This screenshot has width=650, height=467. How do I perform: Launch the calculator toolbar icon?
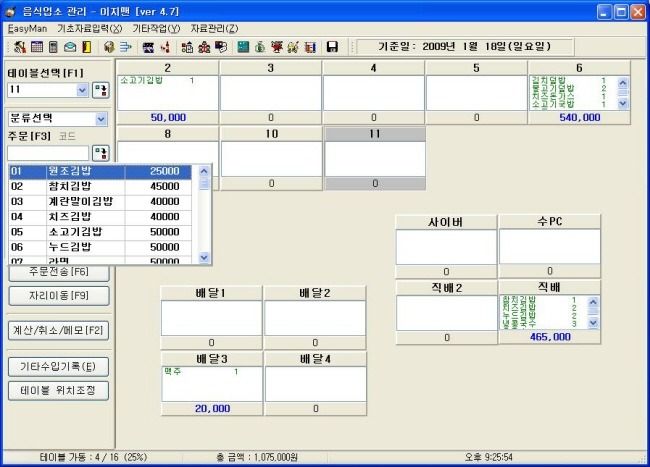53,47
